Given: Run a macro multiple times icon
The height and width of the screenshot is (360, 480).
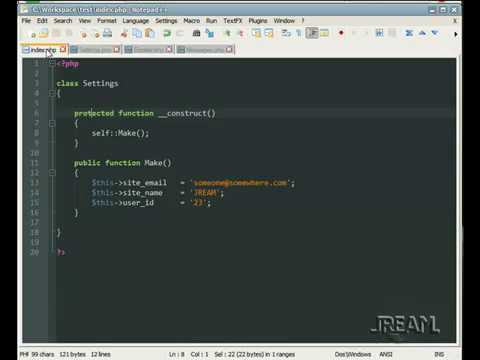Looking at the screenshot, I should (x=380, y=33).
